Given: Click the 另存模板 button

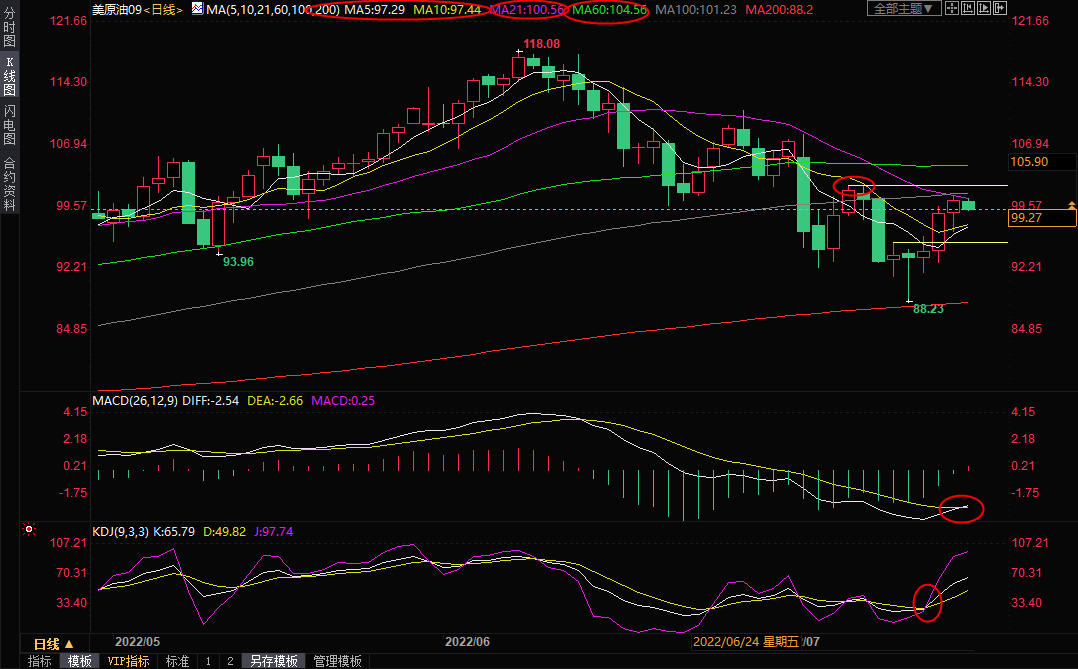Looking at the screenshot, I should coord(274,661).
